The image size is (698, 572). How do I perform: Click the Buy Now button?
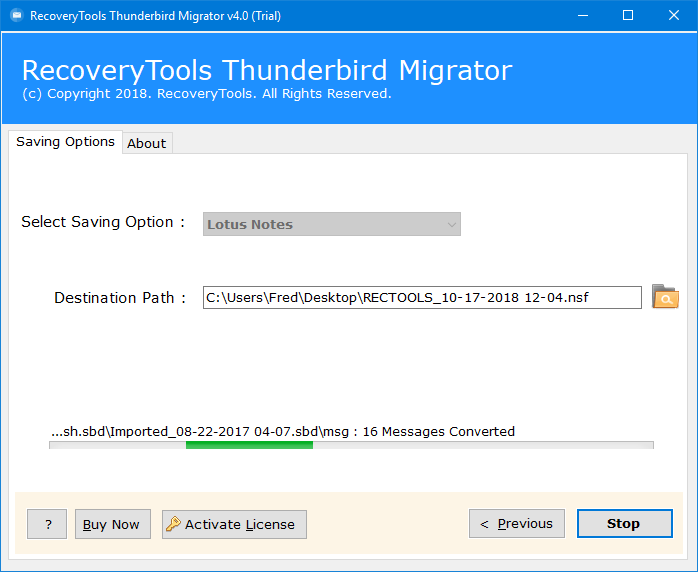(113, 524)
